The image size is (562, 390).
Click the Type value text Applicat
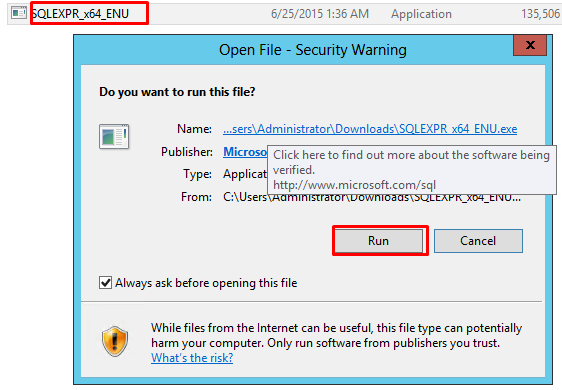click(245, 174)
